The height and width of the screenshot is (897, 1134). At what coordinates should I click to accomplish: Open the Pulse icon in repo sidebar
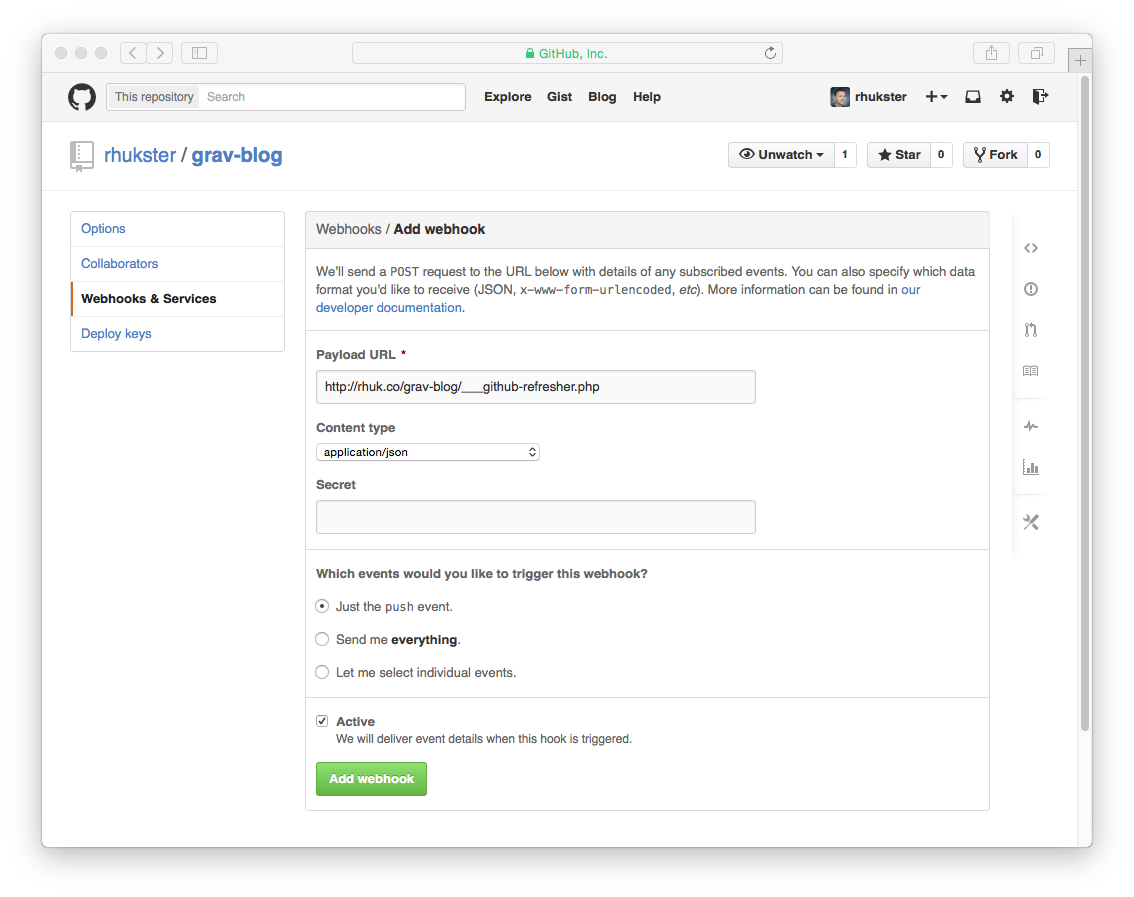[x=1031, y=426]
